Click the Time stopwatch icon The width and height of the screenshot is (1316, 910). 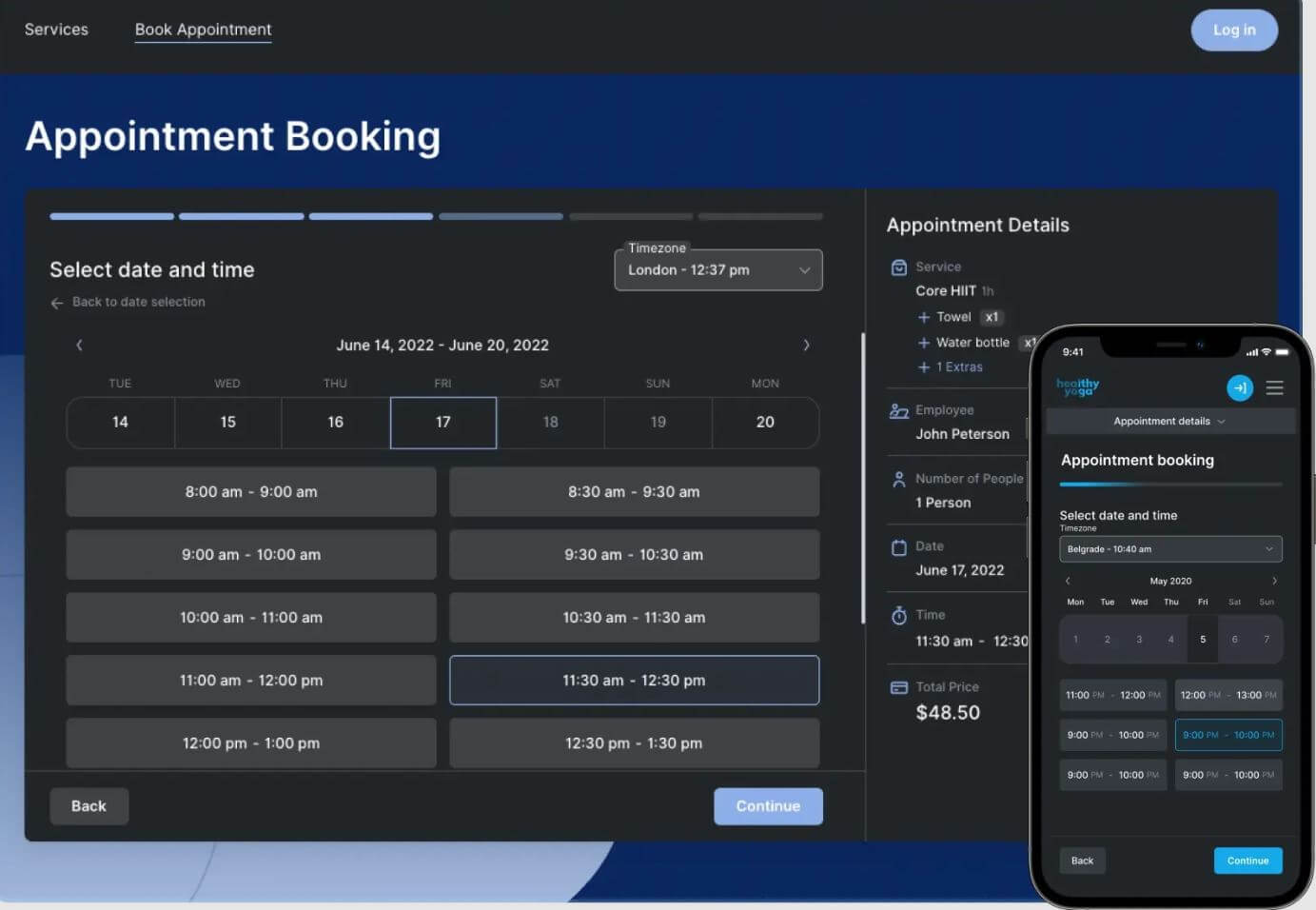pos(898,616)
